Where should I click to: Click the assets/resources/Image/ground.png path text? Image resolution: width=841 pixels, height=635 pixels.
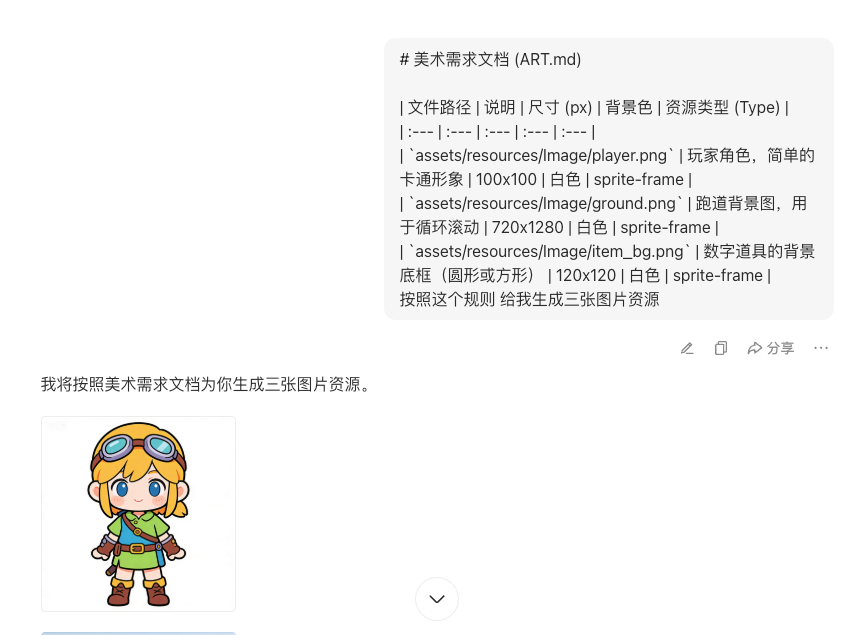545,204
